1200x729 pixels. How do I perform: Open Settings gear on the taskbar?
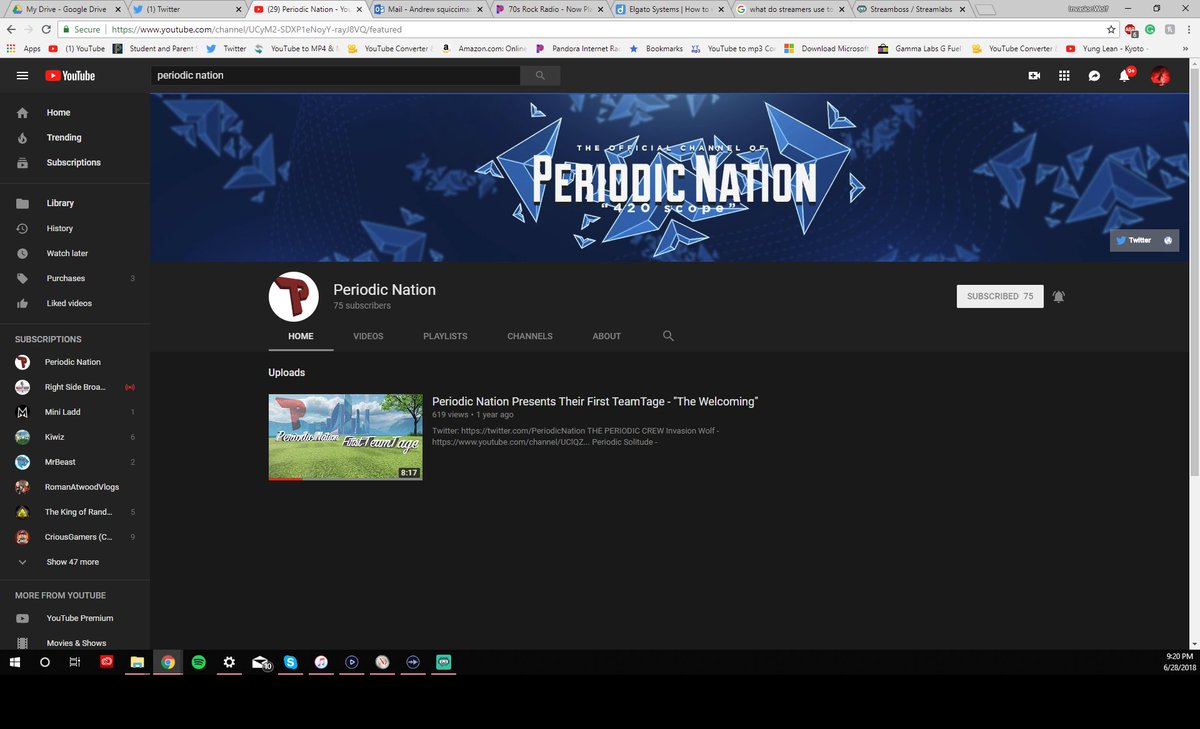(x=229, y=662)
